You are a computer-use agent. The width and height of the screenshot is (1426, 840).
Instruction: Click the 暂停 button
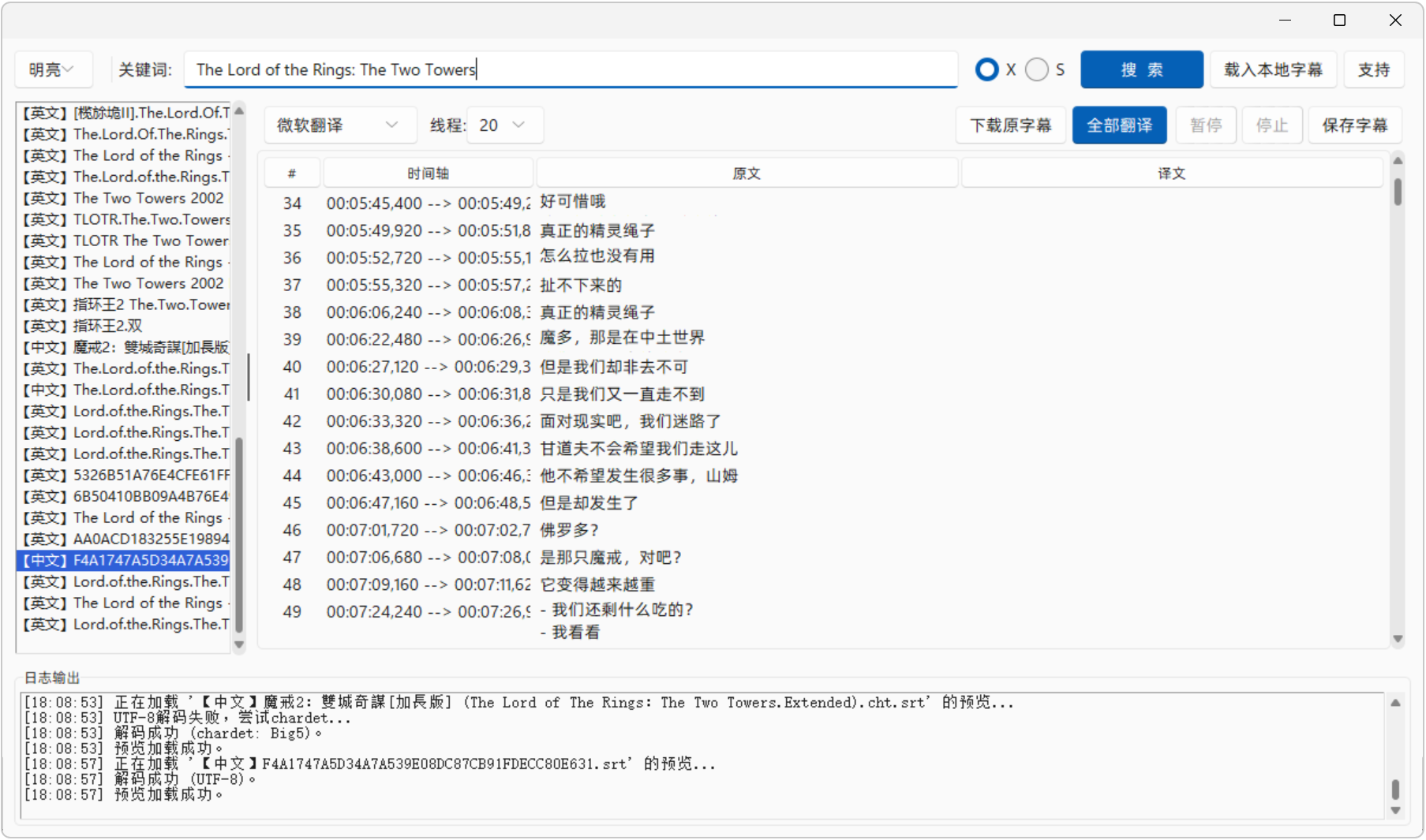[x=1206, y=125]
